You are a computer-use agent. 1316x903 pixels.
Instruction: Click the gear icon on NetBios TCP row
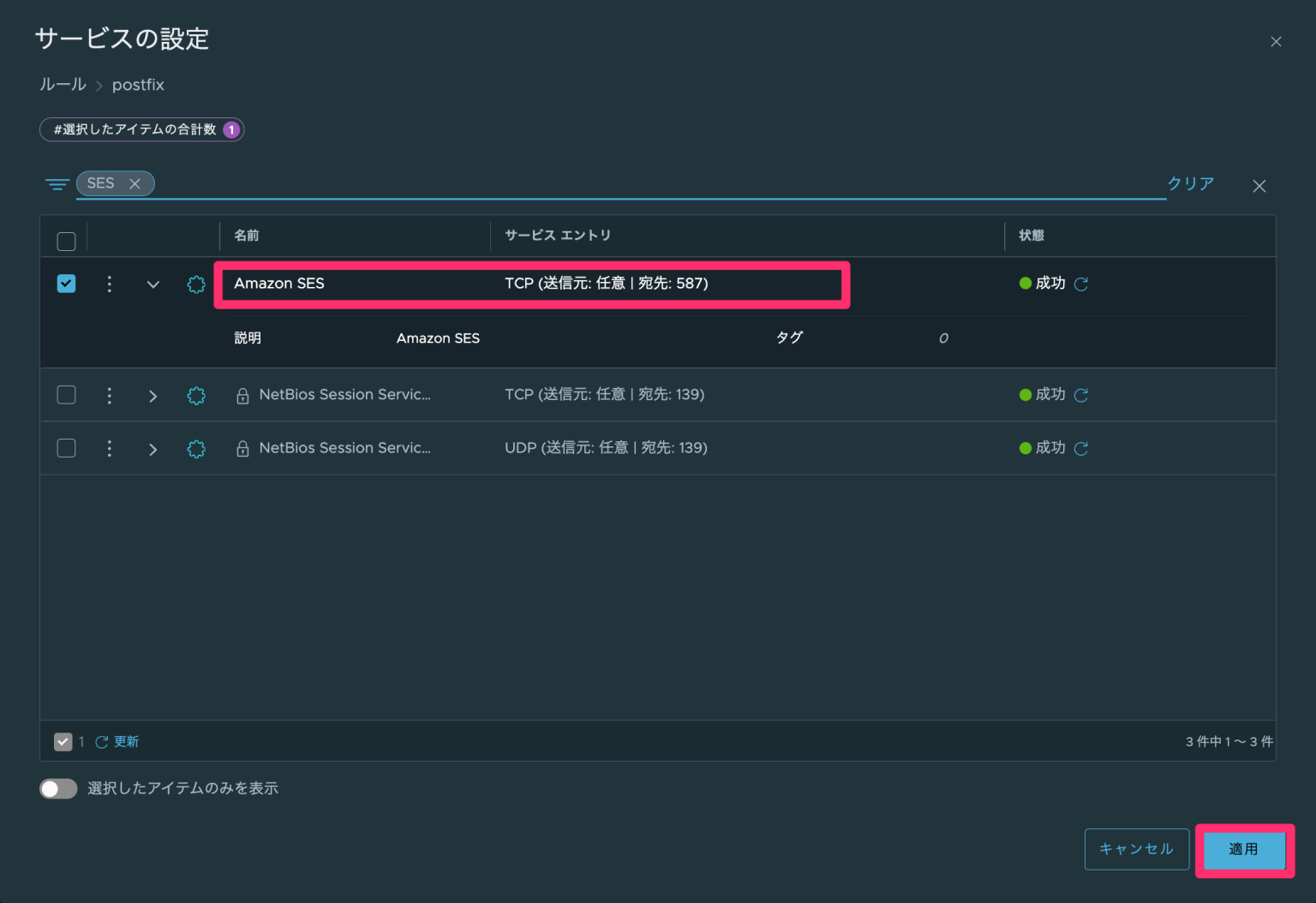196,395
